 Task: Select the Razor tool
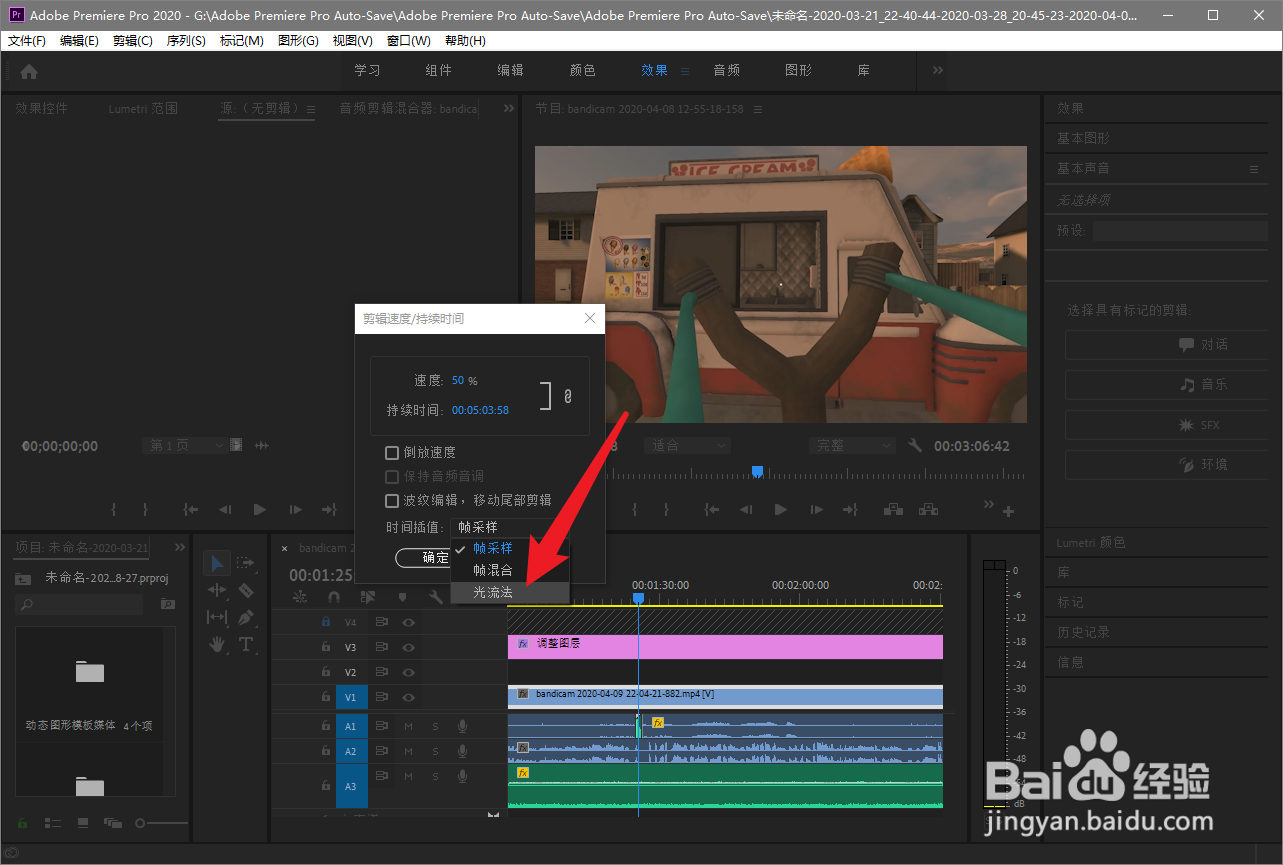tap(246, 591)
